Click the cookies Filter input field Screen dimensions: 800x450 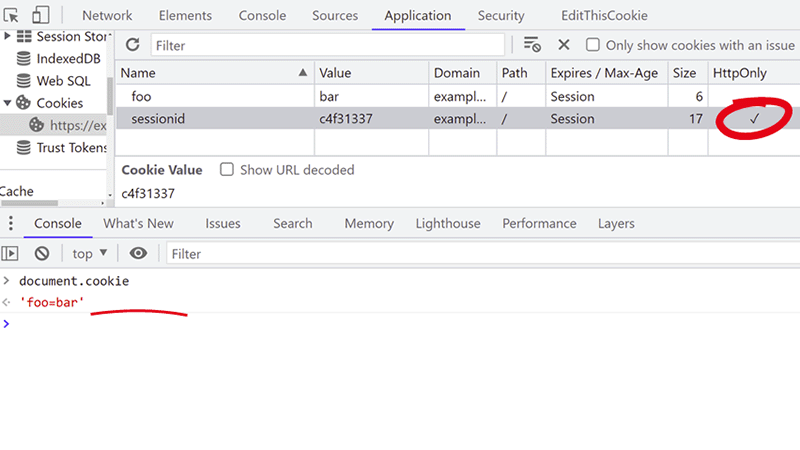pos(328,45)
